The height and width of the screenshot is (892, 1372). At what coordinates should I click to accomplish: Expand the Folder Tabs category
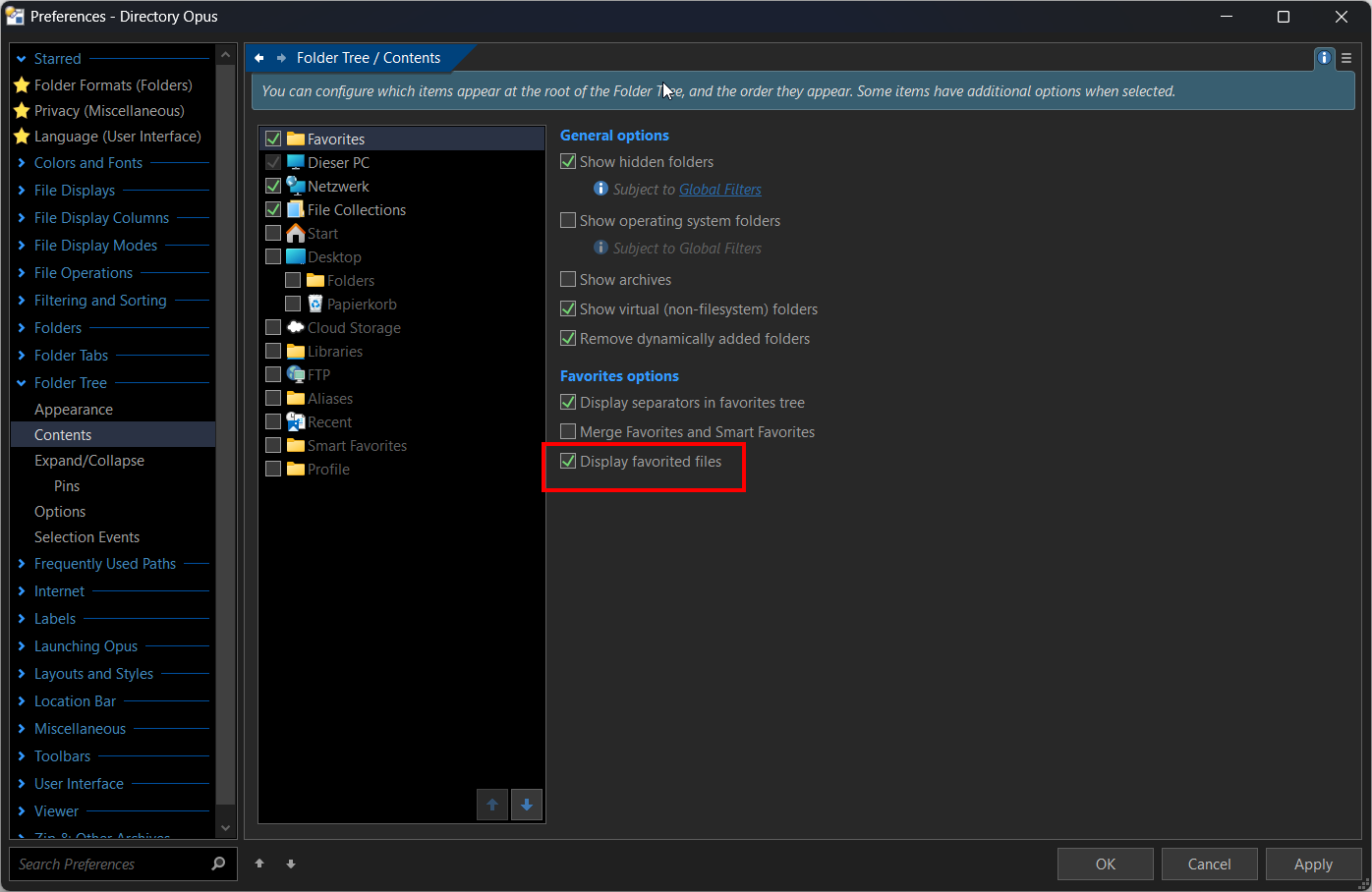(x=22, y=356)
